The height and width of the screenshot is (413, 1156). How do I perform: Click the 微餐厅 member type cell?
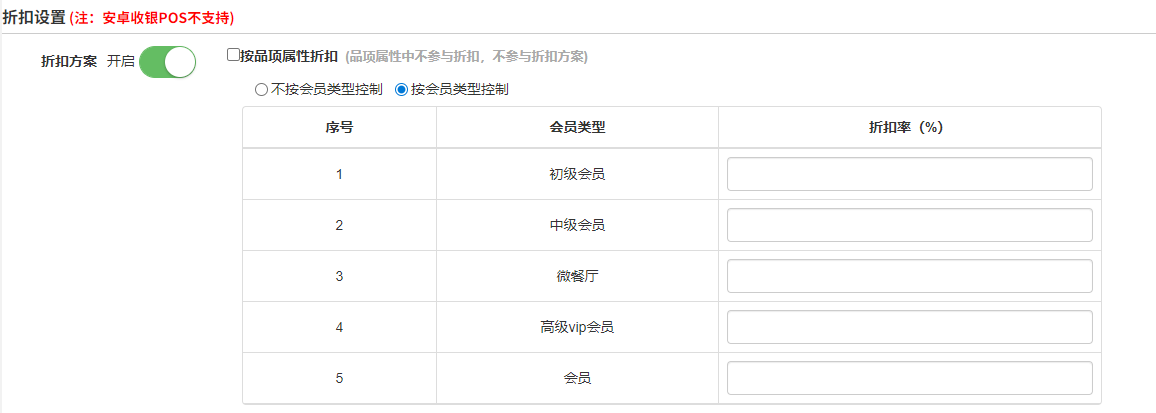pyautogui.click(x=577, y=276)
